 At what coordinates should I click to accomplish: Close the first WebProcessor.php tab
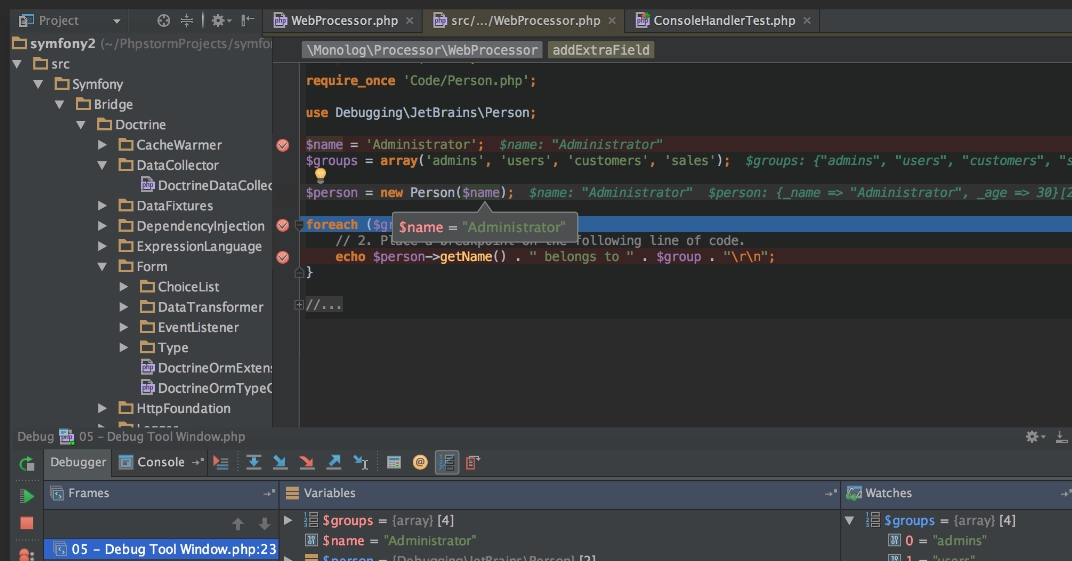click(410, 20)
